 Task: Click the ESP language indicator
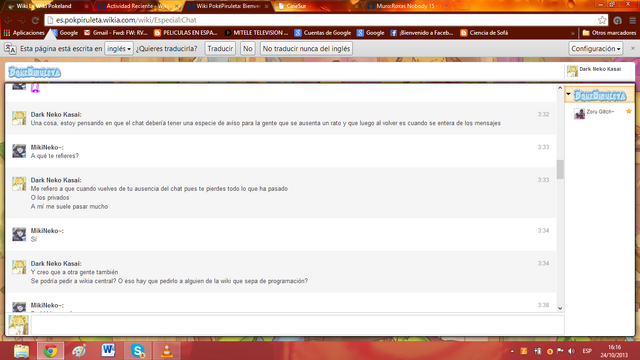click(x=587, y=351)
